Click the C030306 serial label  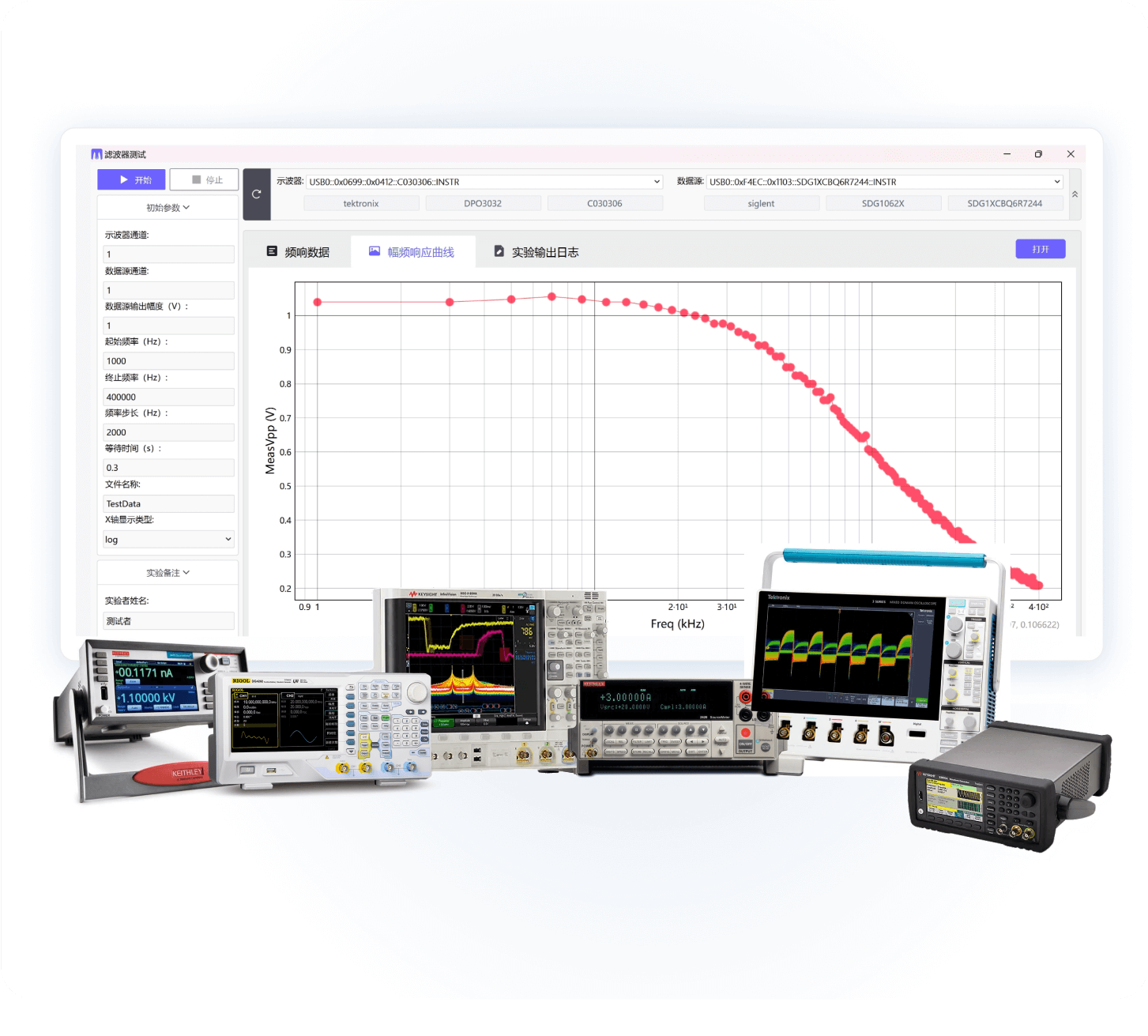click(604, 204)
